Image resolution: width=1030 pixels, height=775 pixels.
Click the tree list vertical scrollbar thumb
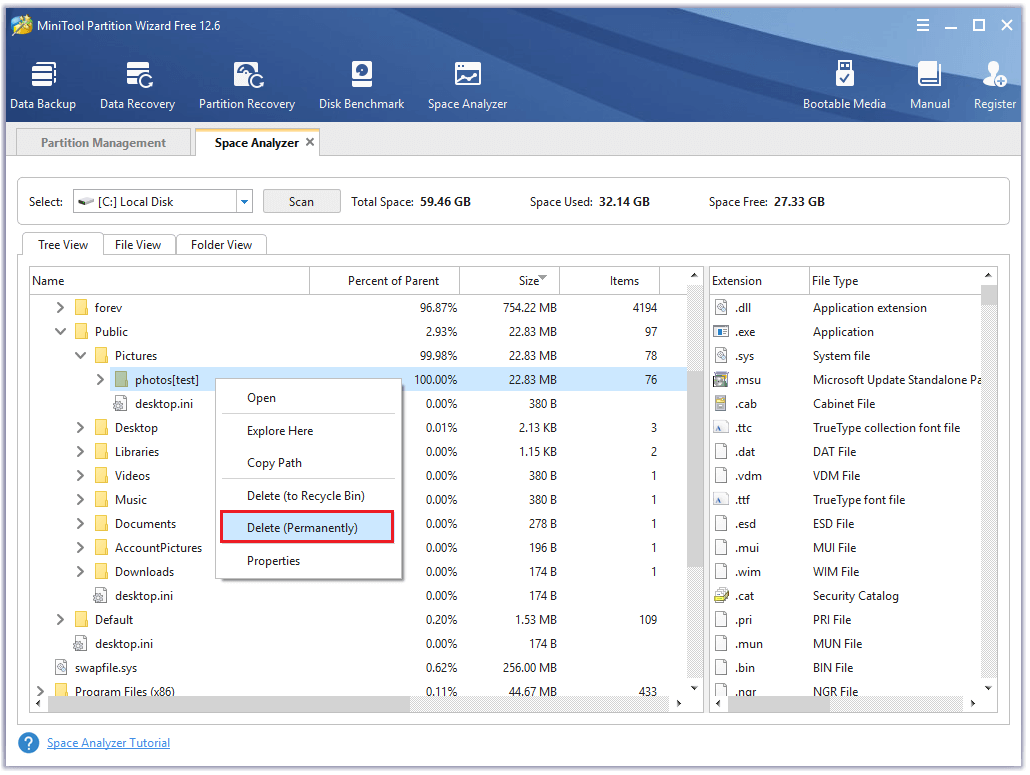[x=694, y=468]
